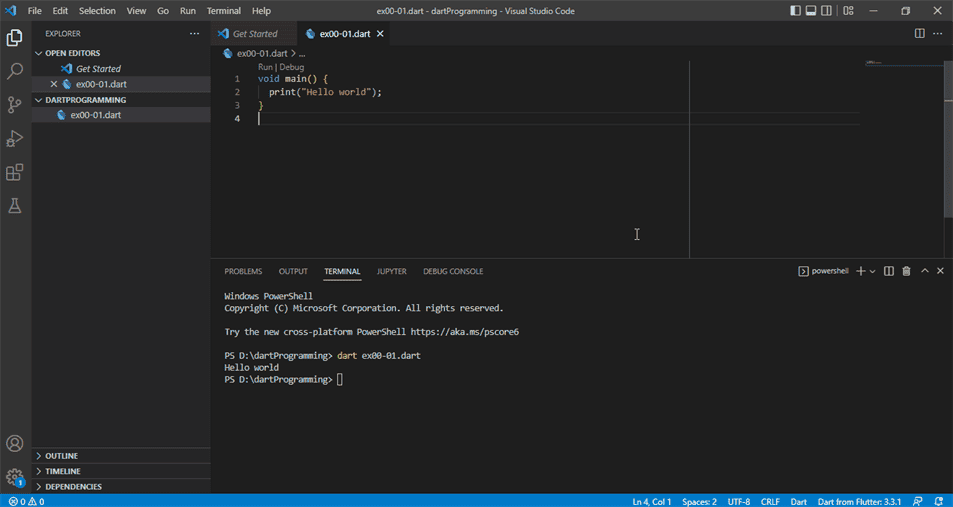Click the Run CodeLens link above main

point(265,67)
